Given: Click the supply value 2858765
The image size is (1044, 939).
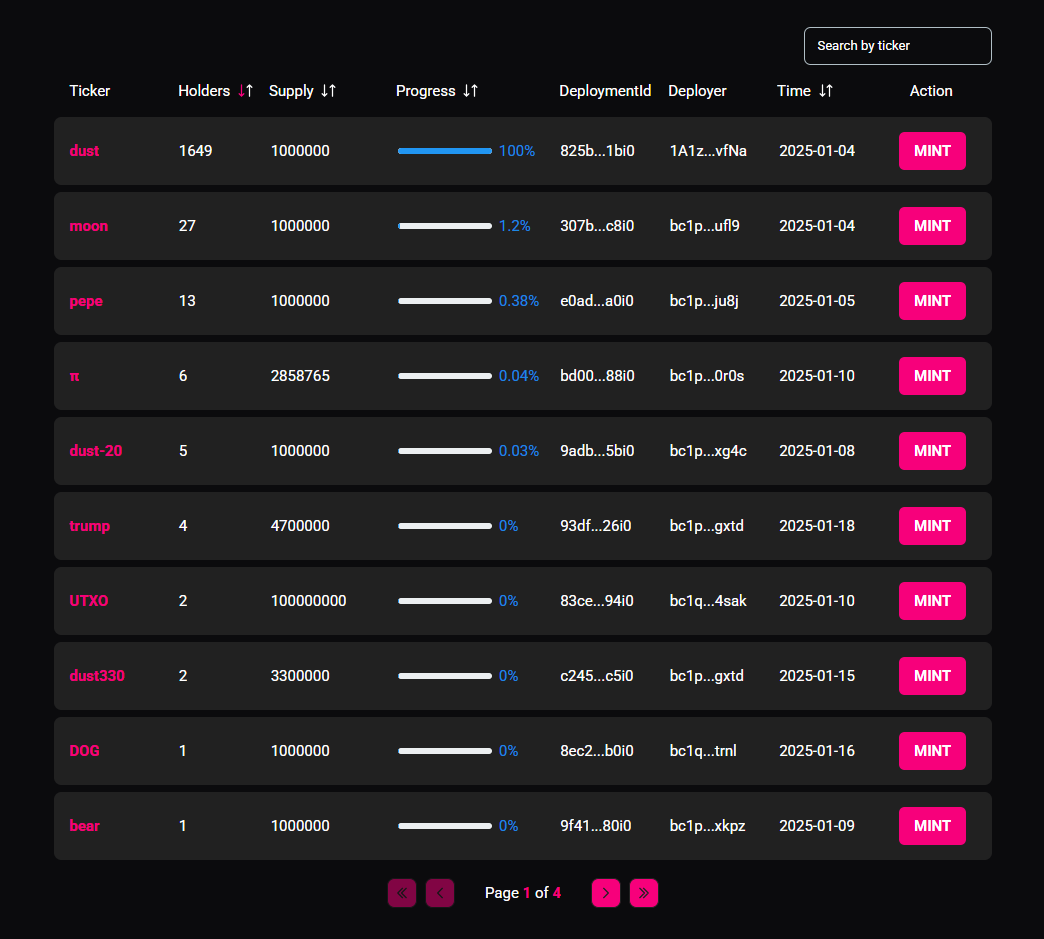Looking at the screenshot, I should (300, 376).
